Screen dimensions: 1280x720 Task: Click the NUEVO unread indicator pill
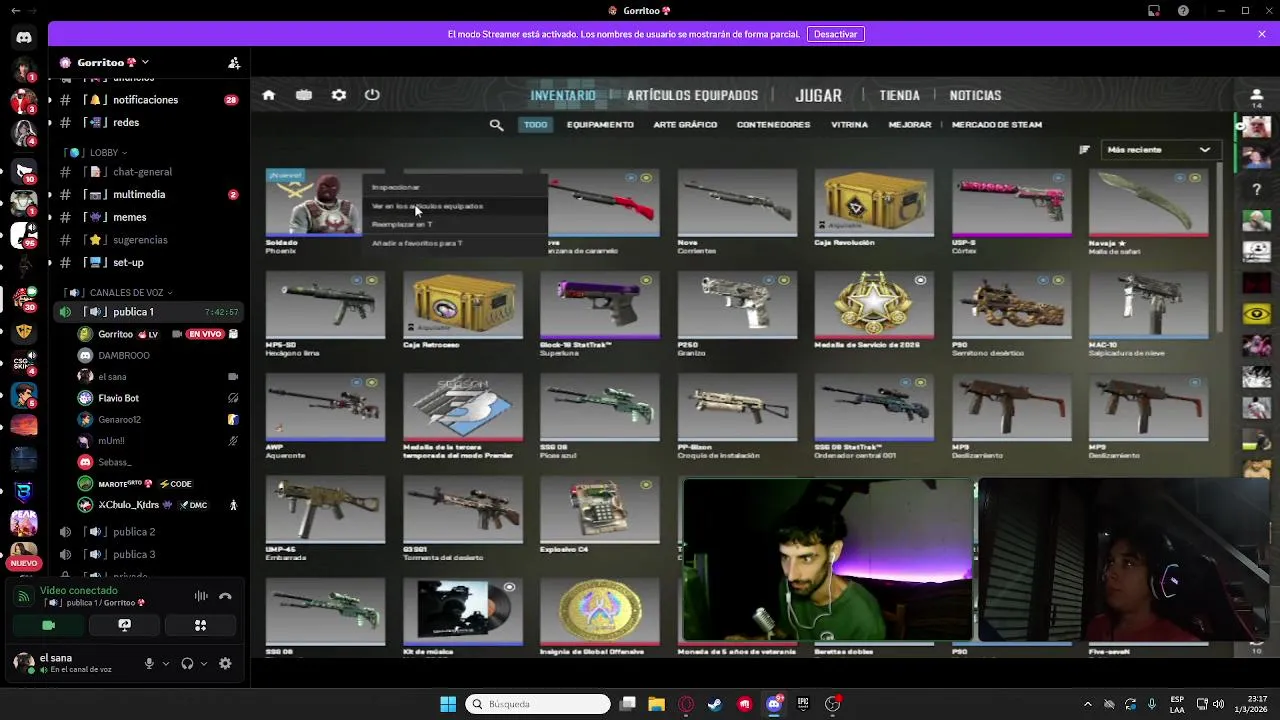coord(24,563)
